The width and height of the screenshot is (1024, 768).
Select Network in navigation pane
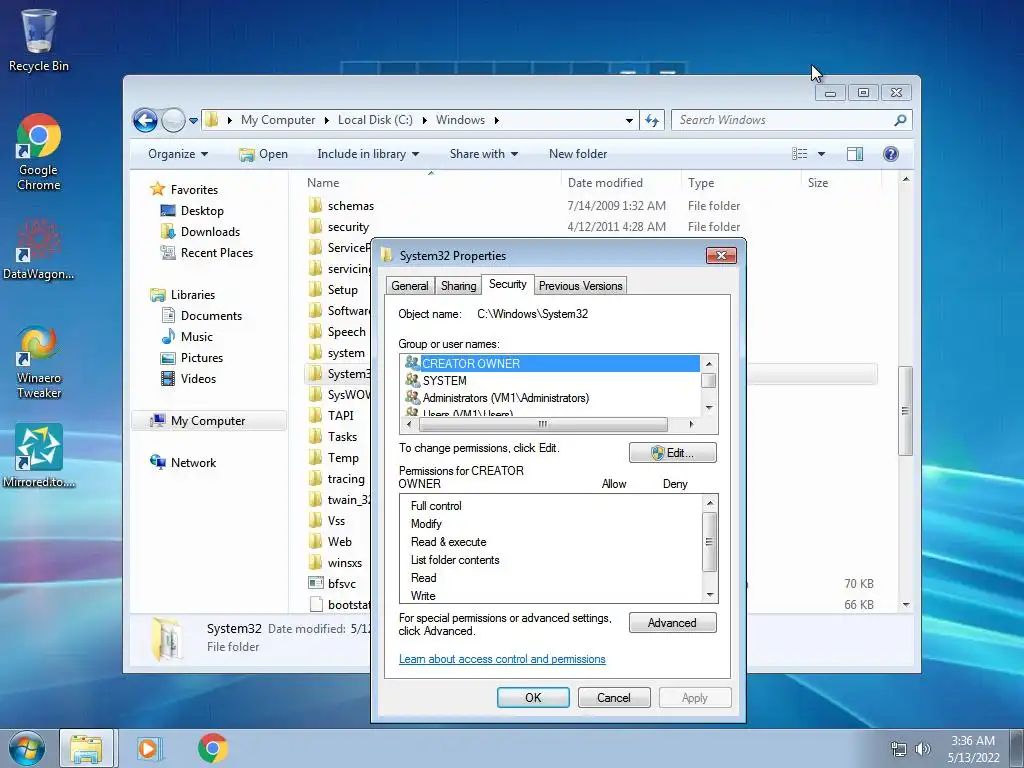(184, 462)
